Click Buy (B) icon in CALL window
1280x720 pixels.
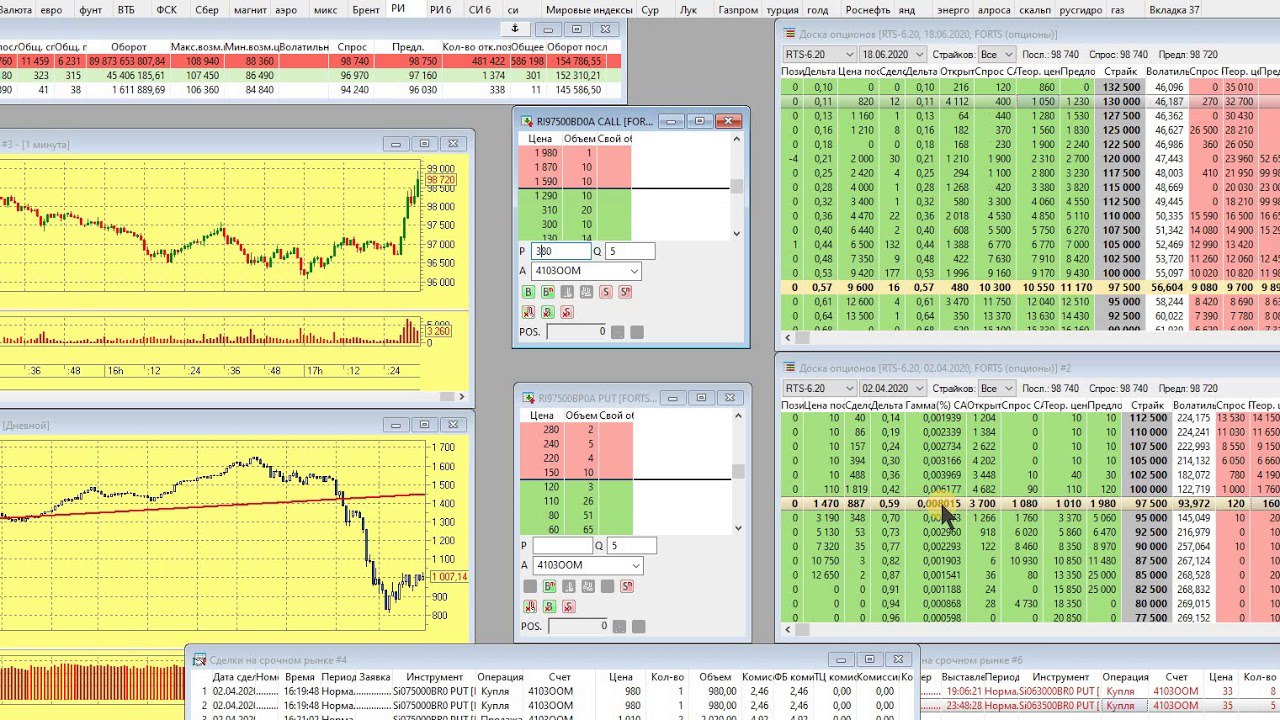pos(528,292)
